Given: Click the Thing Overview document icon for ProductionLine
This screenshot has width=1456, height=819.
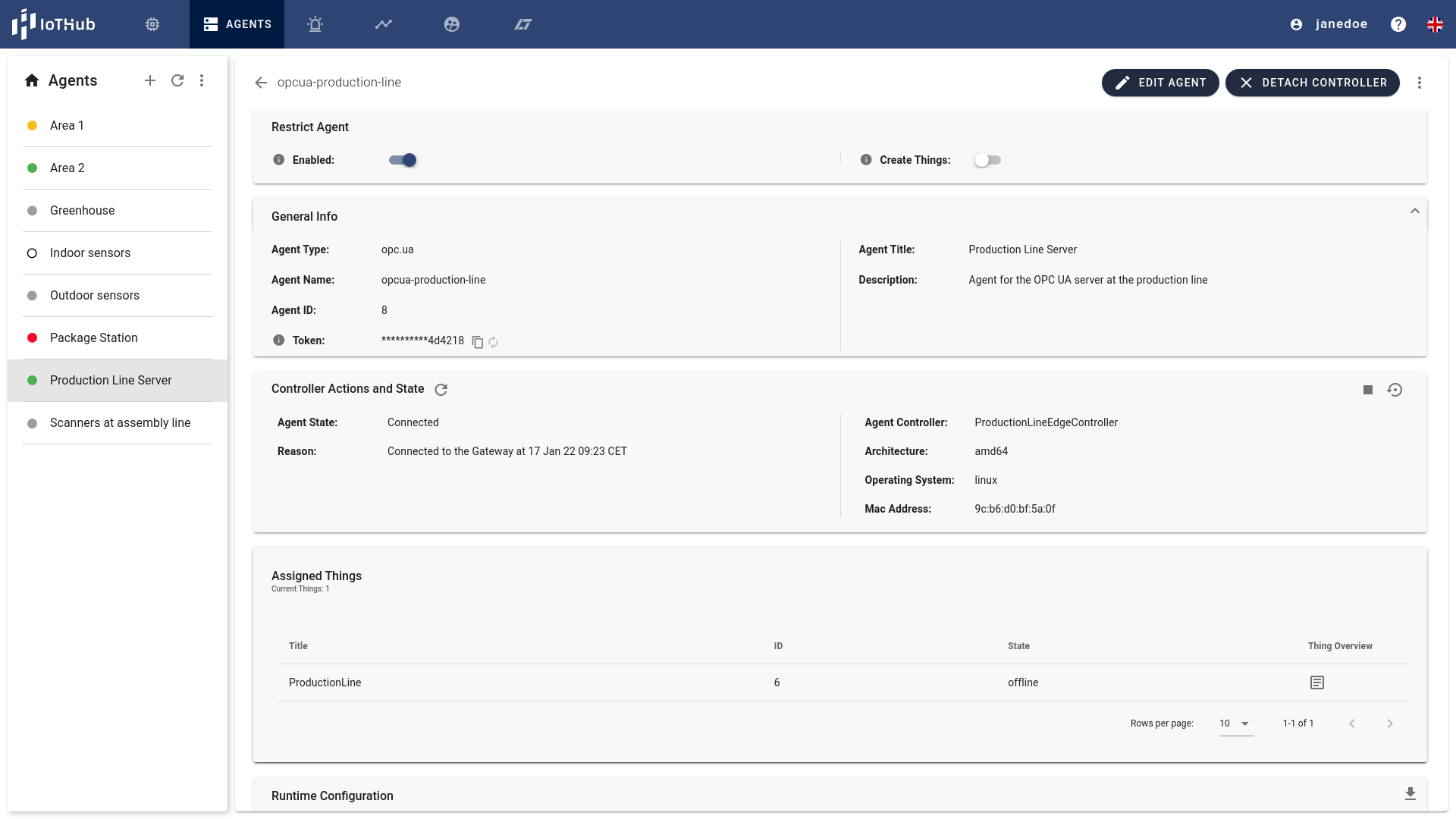Looking at the screenshot, I should (x=1317, y=682).
